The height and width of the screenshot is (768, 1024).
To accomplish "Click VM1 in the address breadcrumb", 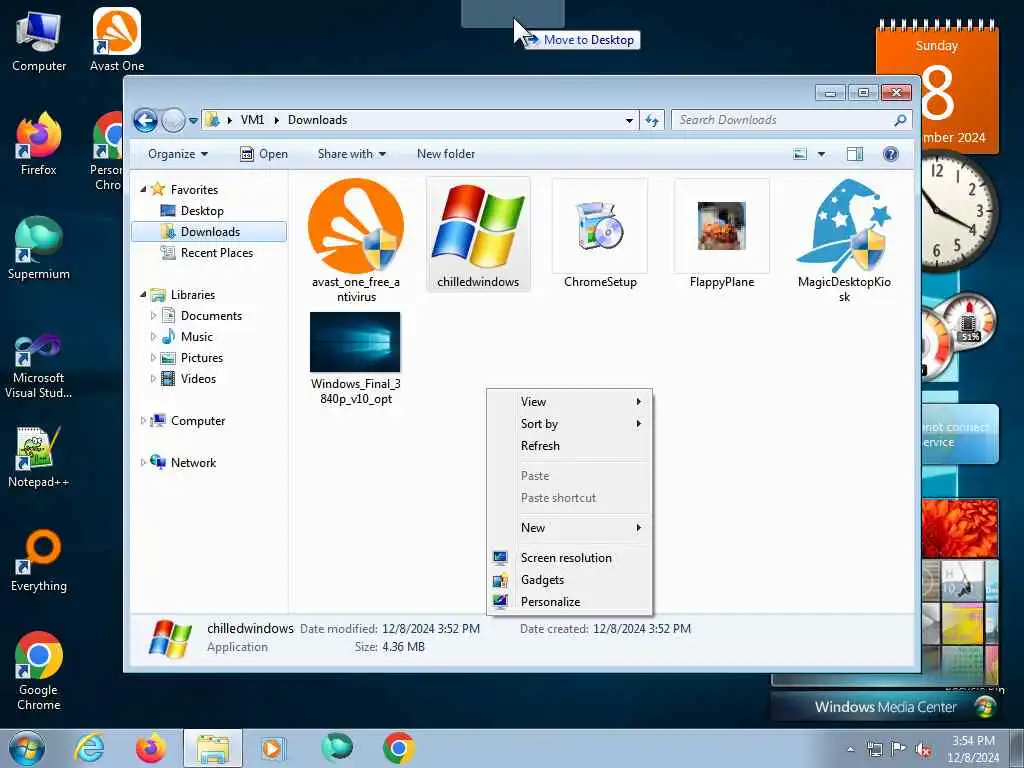I will point(252,120).
